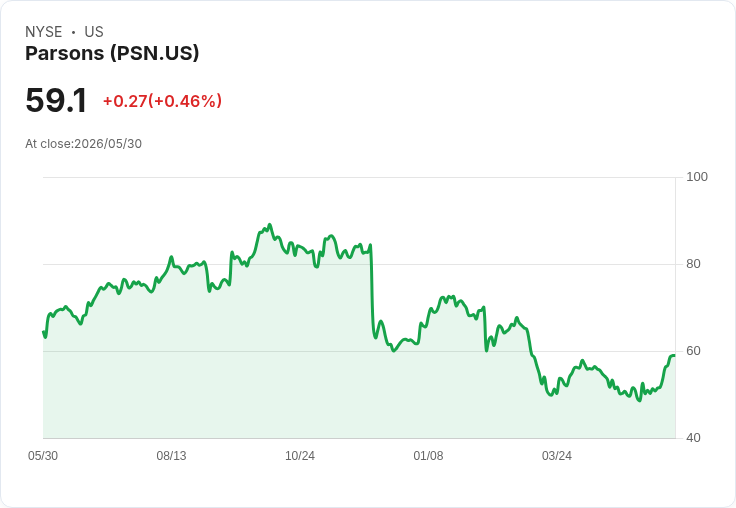Click the current price 59.1

coord(56,101)
